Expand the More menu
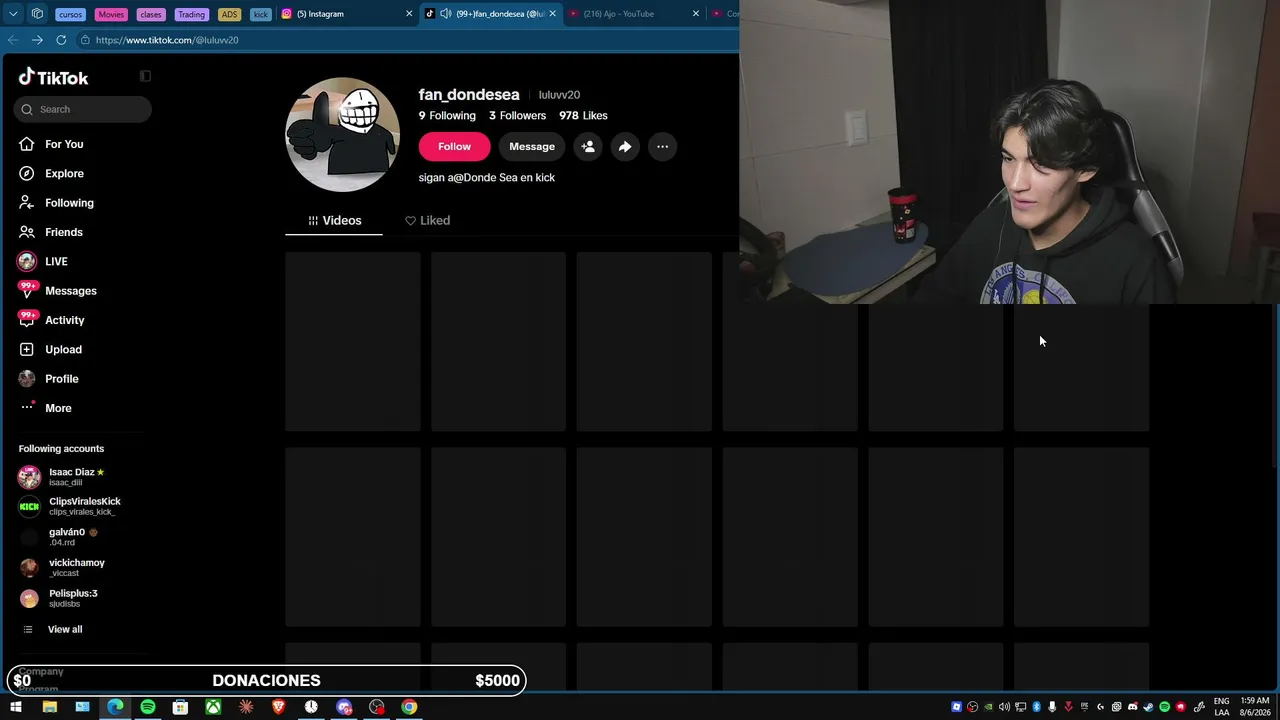 (x=58, y=408)
